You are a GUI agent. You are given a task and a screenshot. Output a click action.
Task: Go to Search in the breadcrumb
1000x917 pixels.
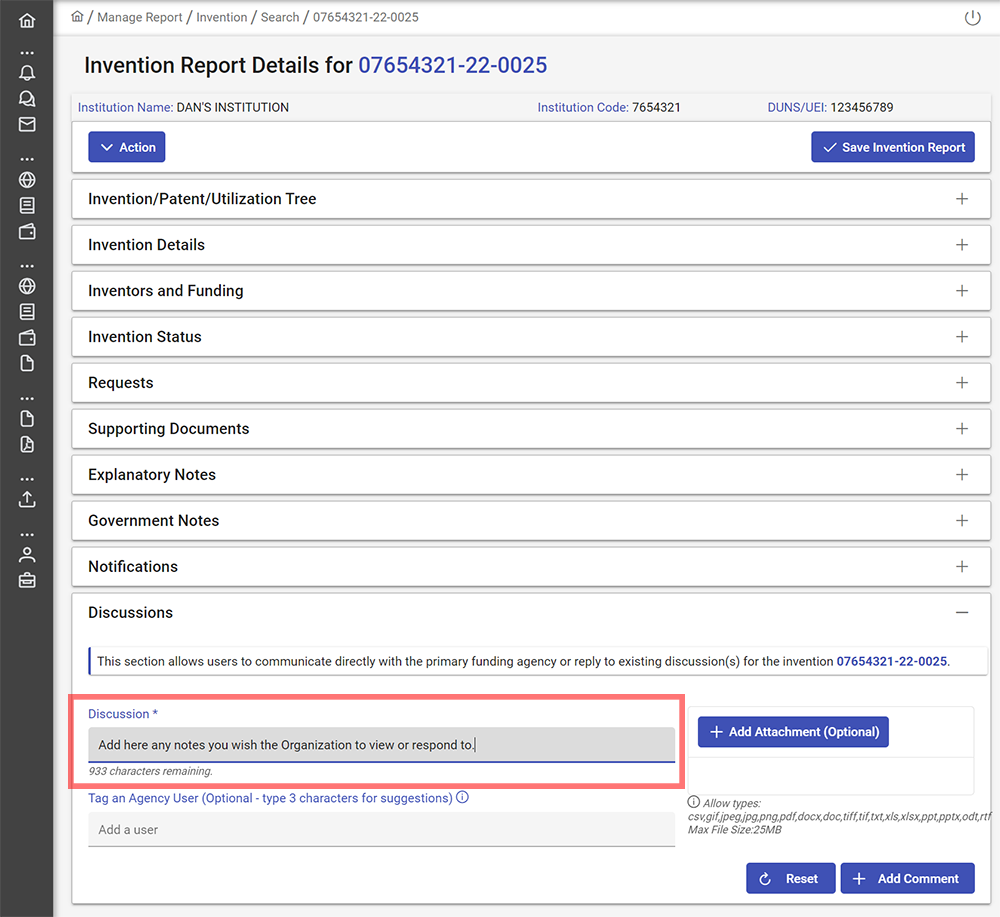pos(280,18)
